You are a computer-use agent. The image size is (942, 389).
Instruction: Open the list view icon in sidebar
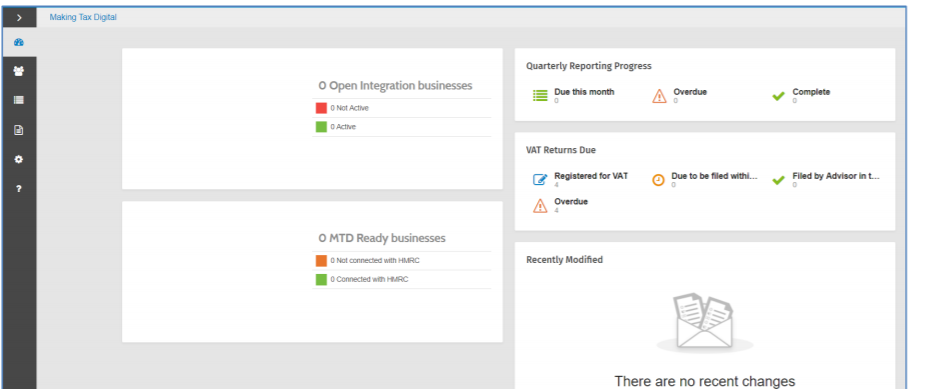coord(19,100)
